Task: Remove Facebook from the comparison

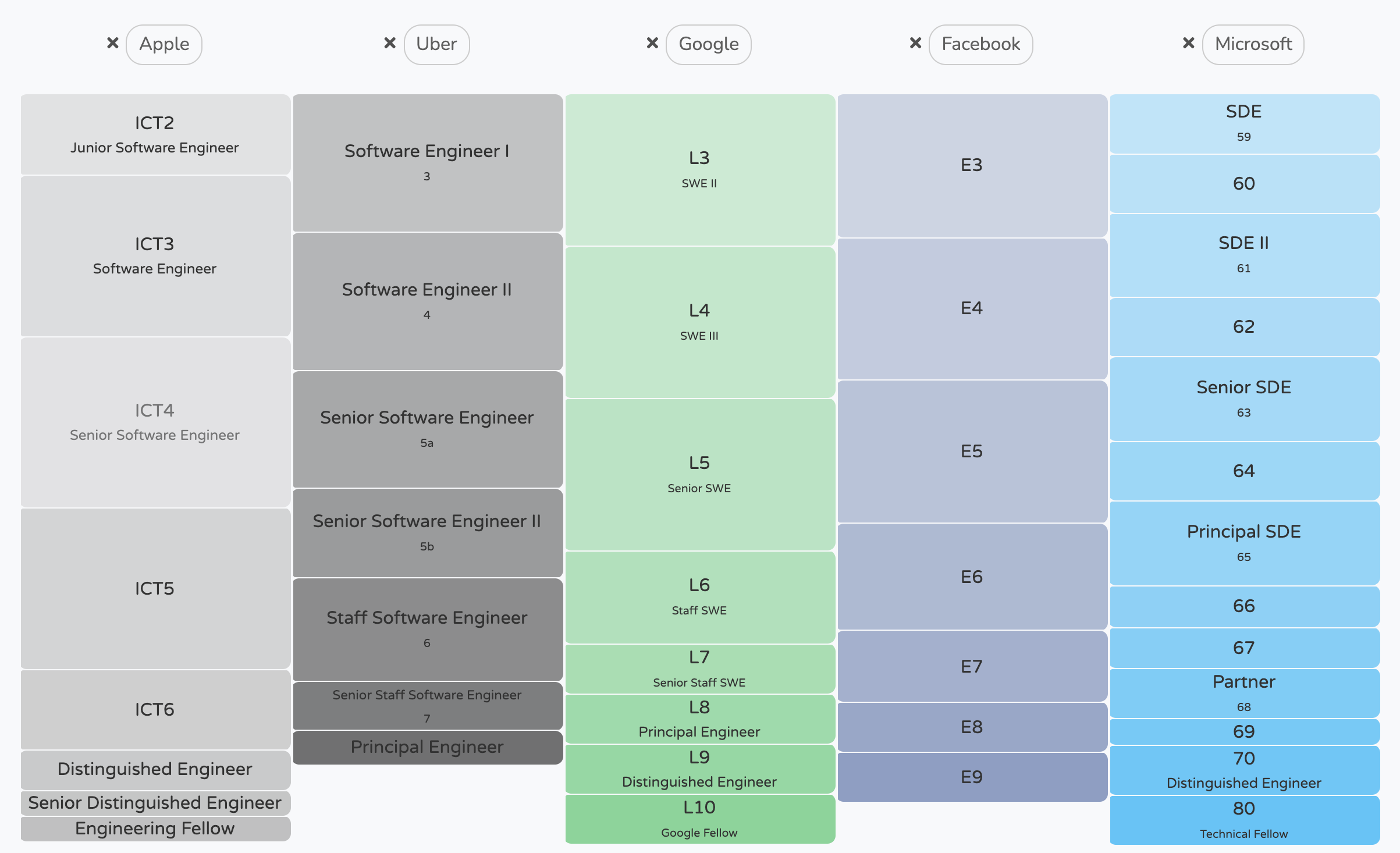Action: pyautogui.click(x=914, y=43)
